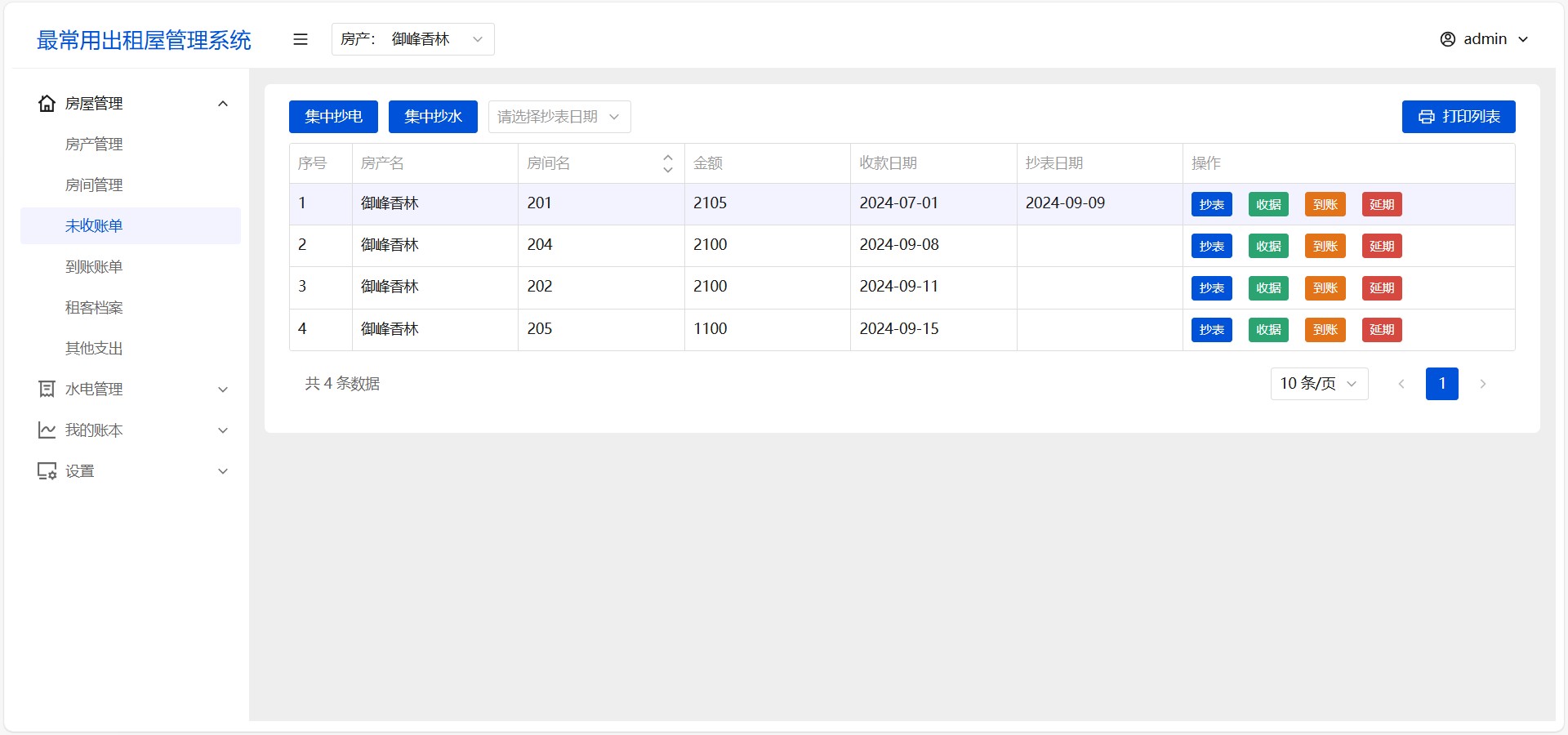Select page 1 in pagination
Image resolution: width=1568 pixels, height=735 pixels.
pos(1441,384)
